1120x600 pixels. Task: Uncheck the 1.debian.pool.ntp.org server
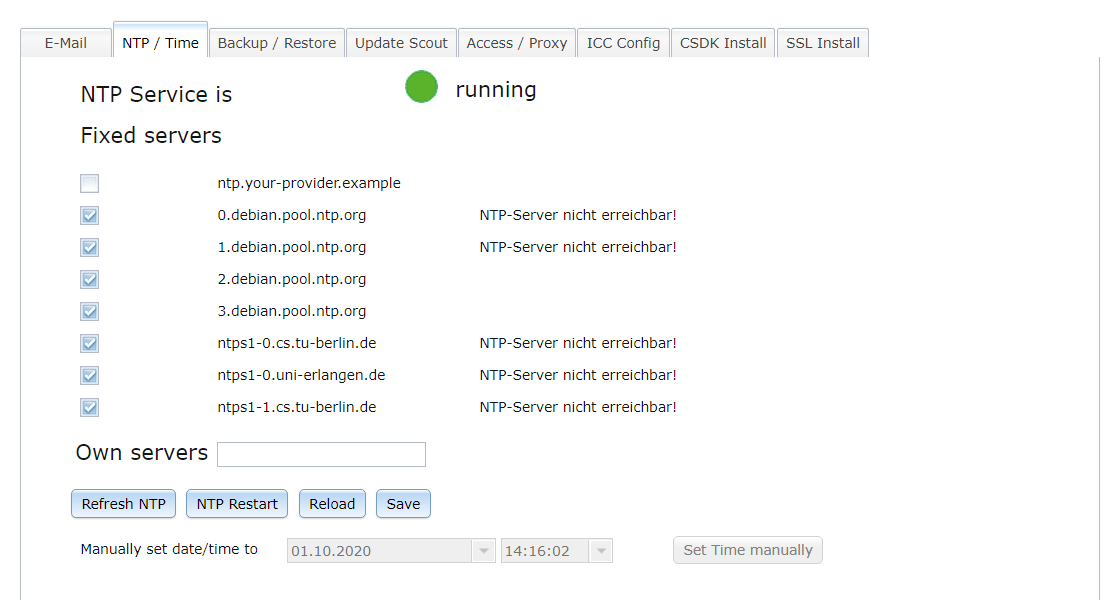click(x=90, y=248)
